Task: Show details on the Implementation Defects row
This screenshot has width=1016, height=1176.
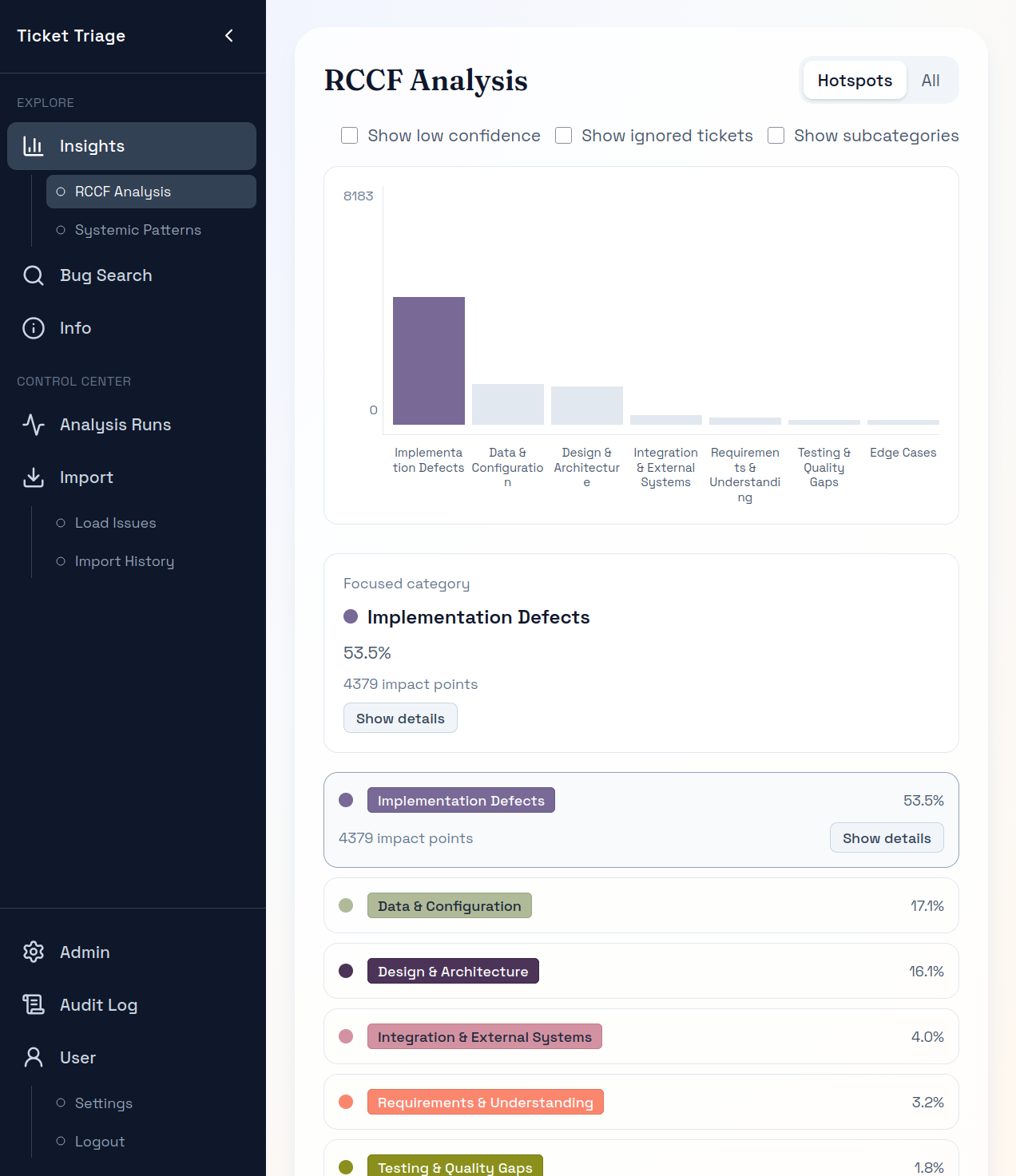Action: 887,837
